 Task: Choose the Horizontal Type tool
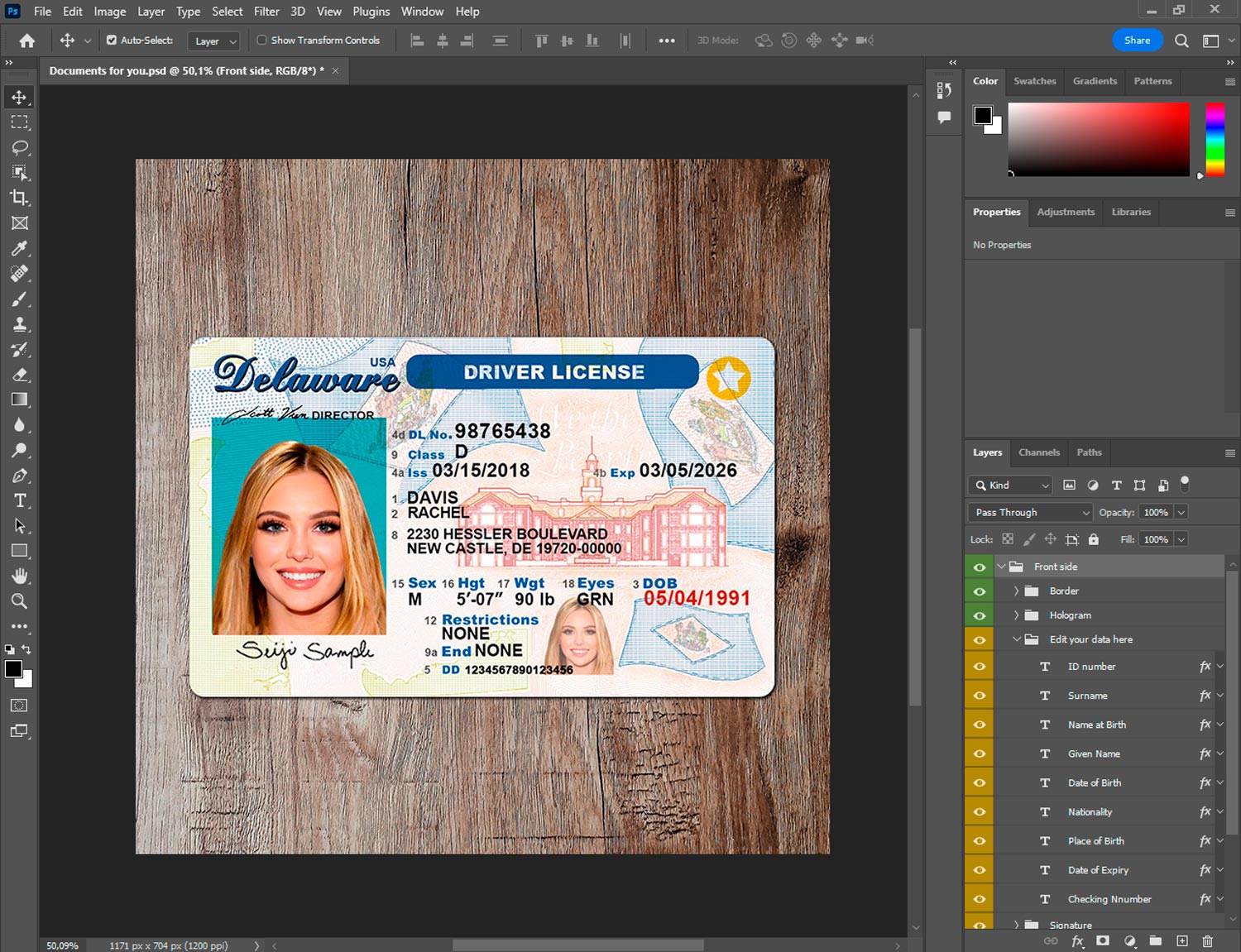pyautogui.click(x=20, y=500)
